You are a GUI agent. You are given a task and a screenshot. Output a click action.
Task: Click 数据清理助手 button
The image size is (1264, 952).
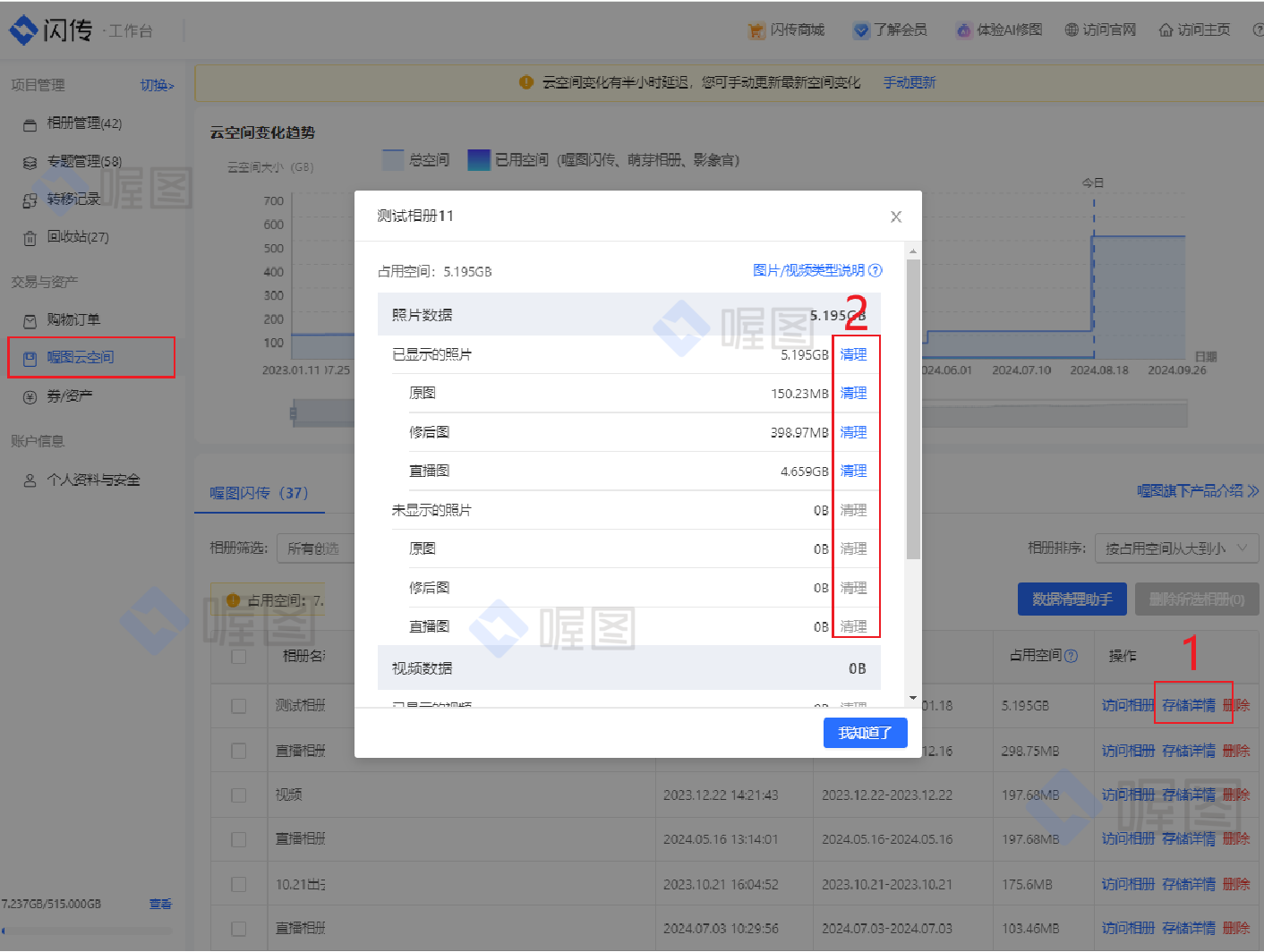pyautogui.click(x=1072, y=599)
